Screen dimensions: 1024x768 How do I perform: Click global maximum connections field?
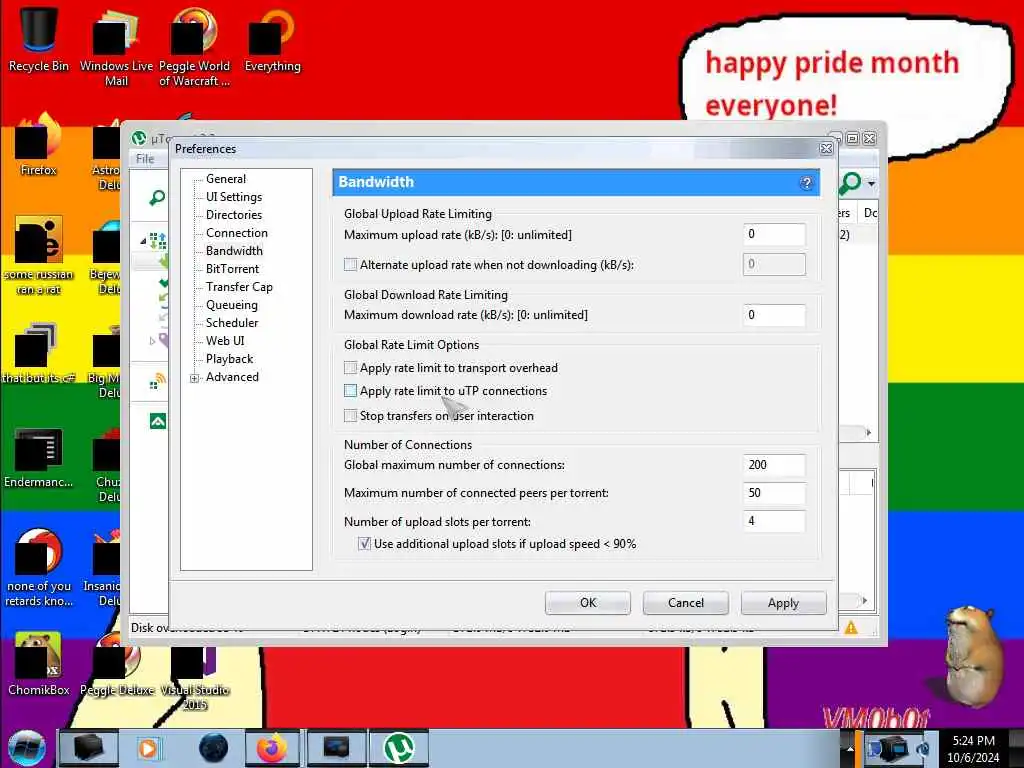774,465
